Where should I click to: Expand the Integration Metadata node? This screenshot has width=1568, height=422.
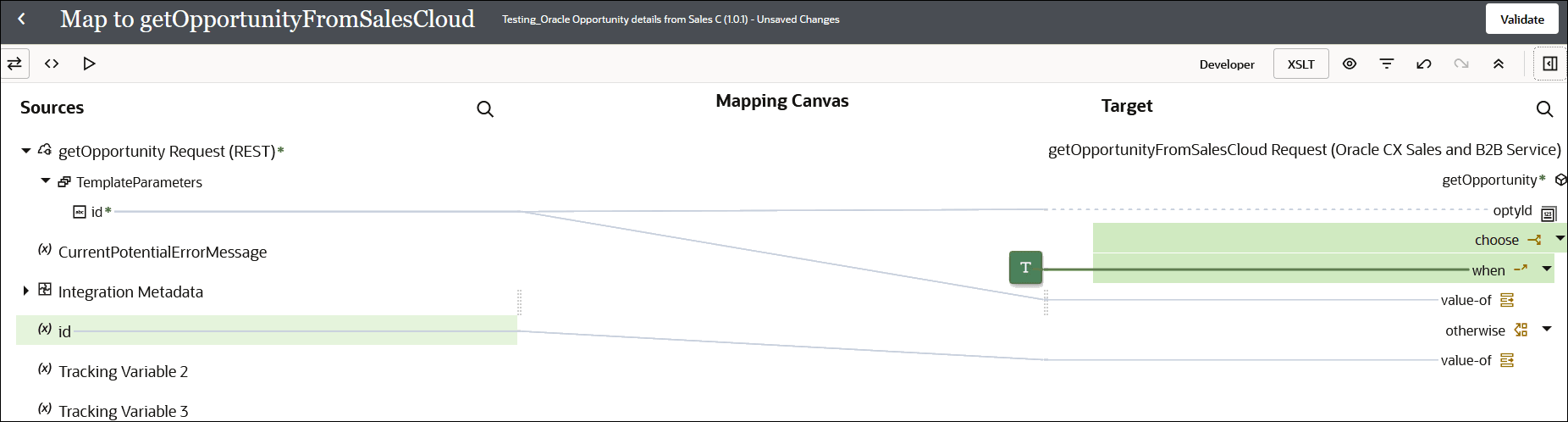26,291
